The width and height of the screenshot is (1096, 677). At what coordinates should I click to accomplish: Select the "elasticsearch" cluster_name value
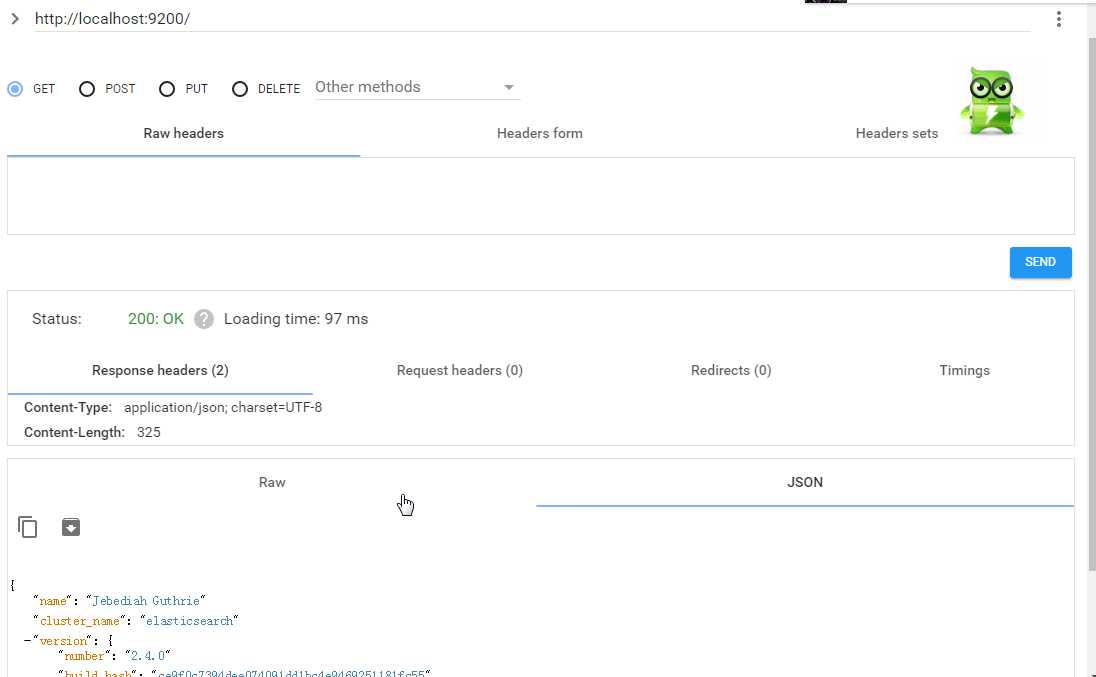pyautogui.click(x=189, y=621)
